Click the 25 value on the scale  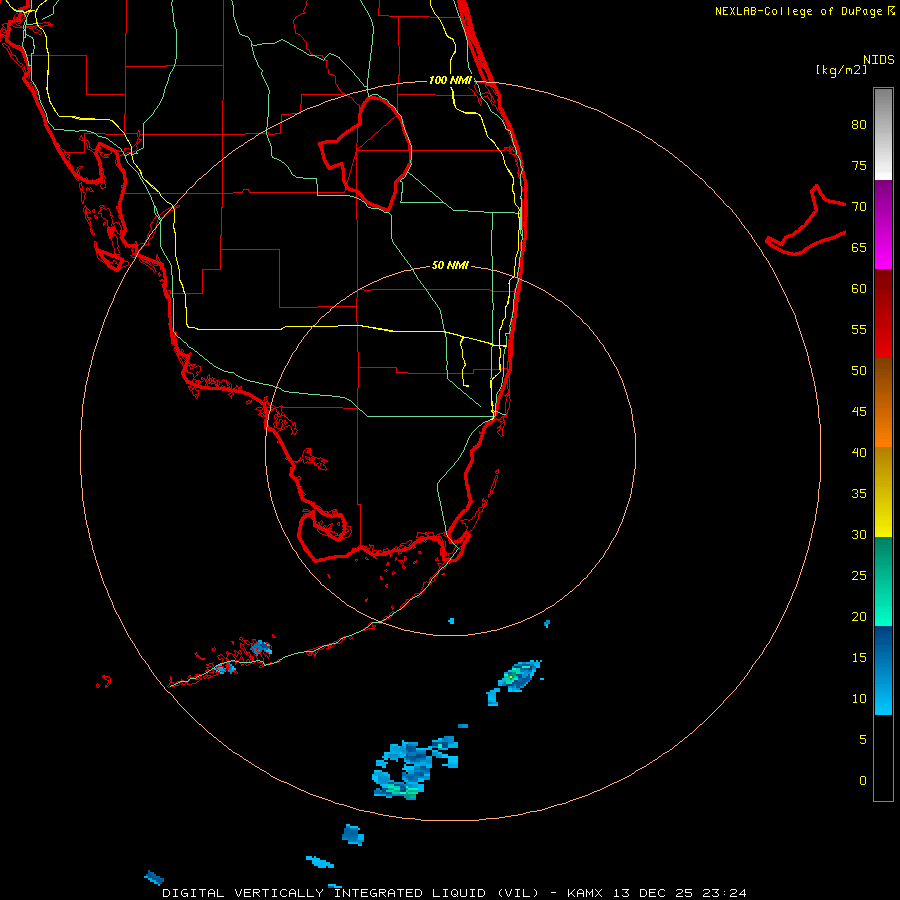[859, 576]
